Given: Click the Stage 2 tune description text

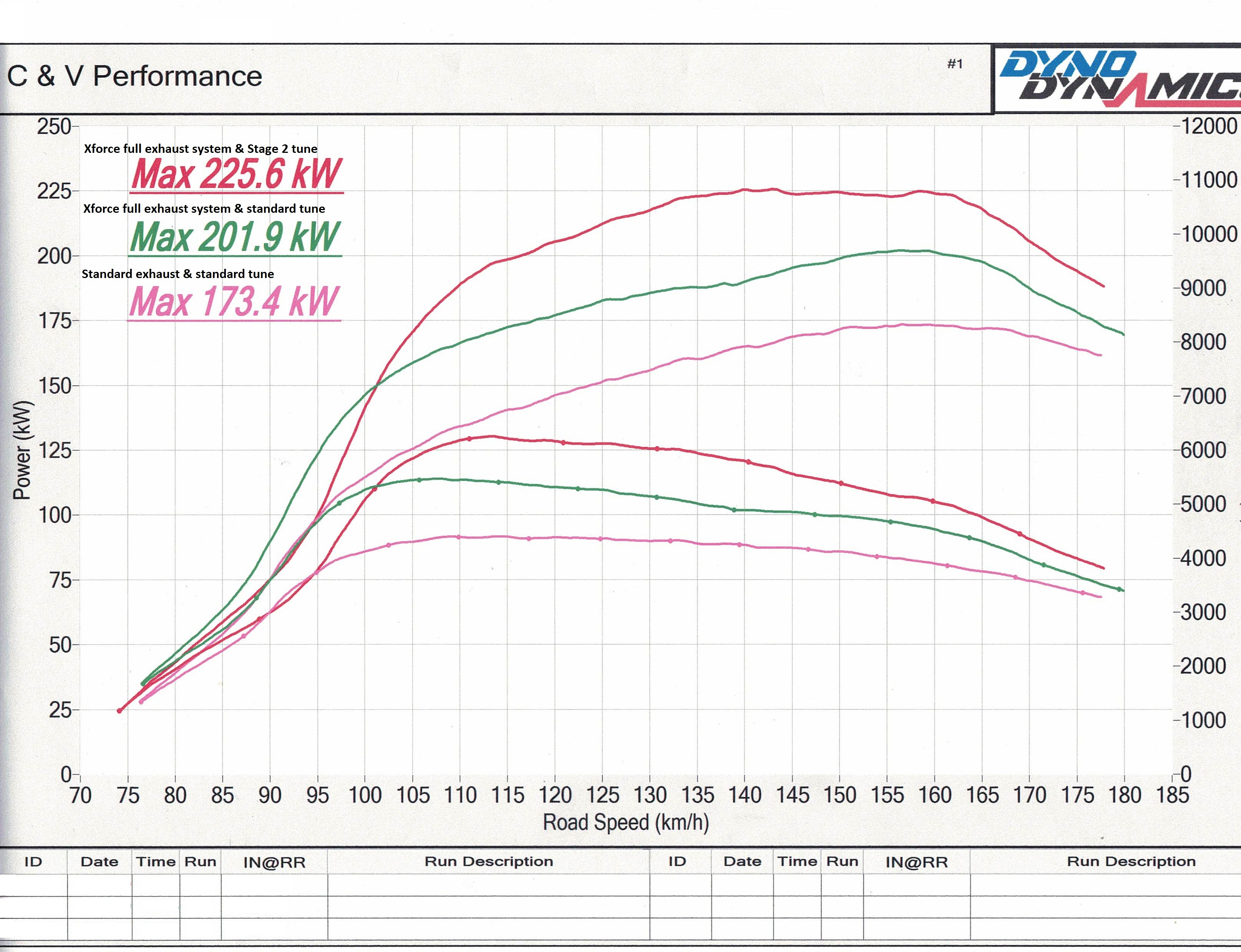Looking at the screenshot, I should (x=201, y=149).
